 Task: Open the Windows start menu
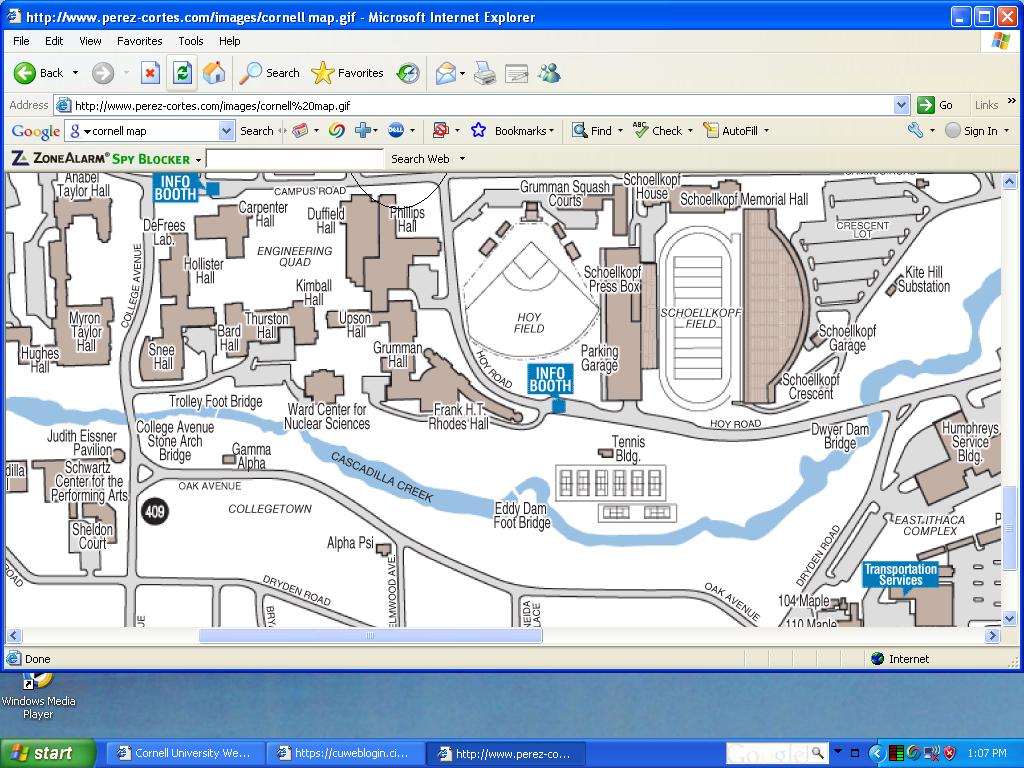pyautogui.click(x=47, y=753)
